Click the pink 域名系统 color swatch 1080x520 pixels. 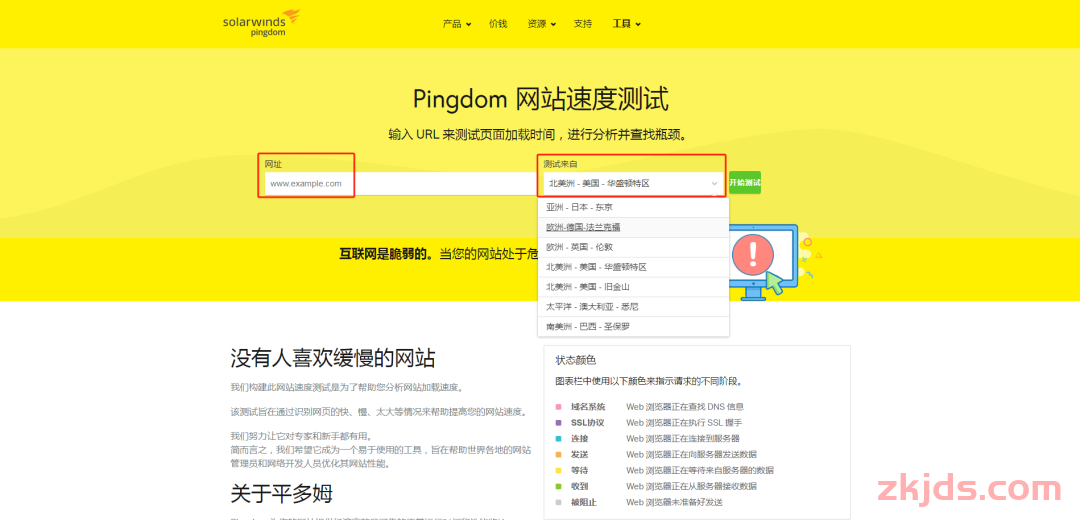point(557,407)
